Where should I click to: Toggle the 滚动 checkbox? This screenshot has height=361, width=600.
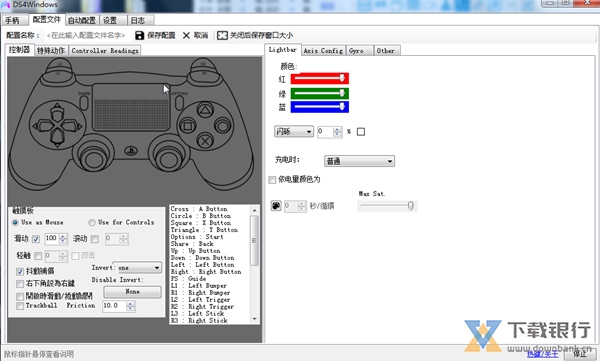click(x=95, y=239)
